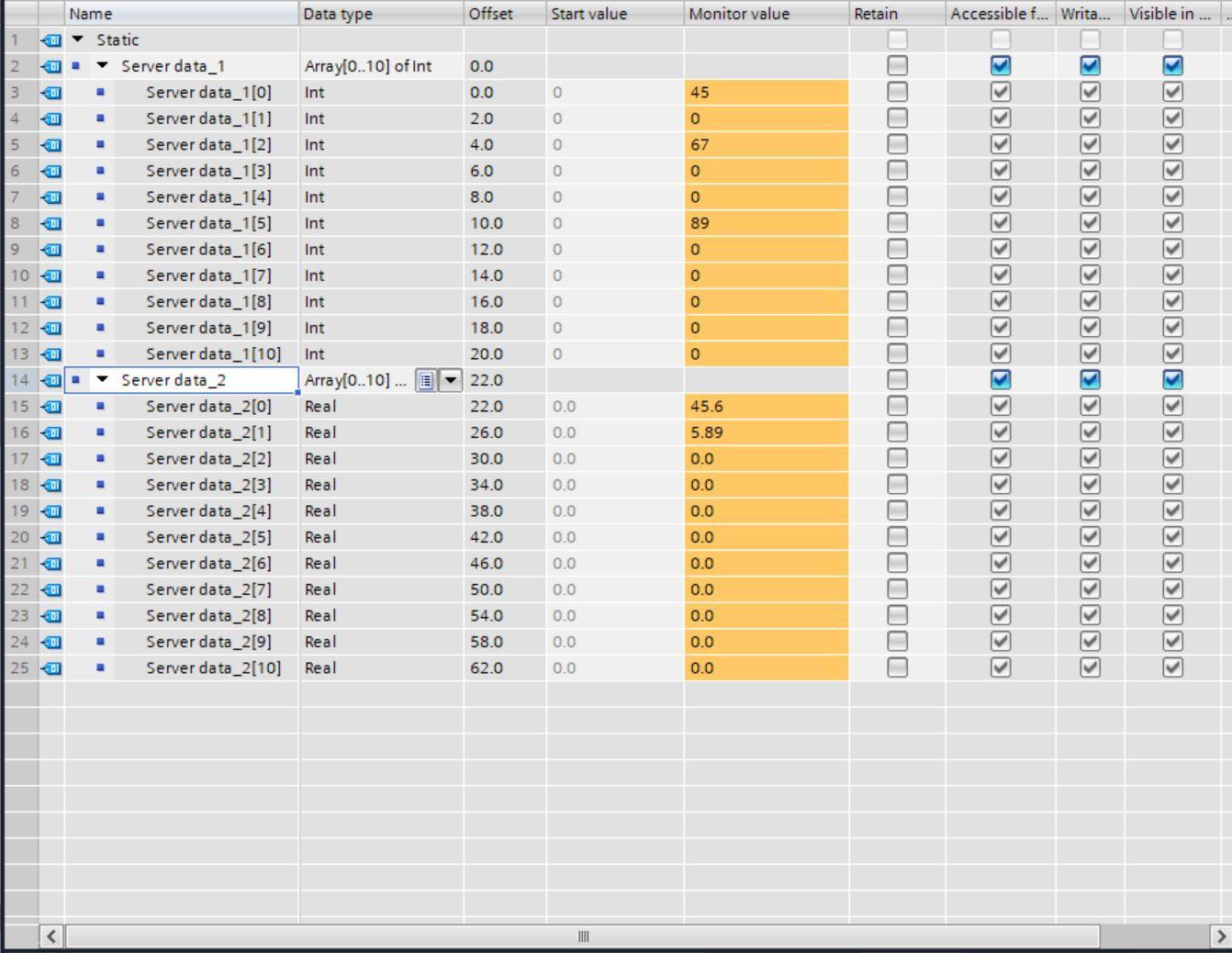Click the blue marker beside the Server data_2 array name

coord(76,379)
